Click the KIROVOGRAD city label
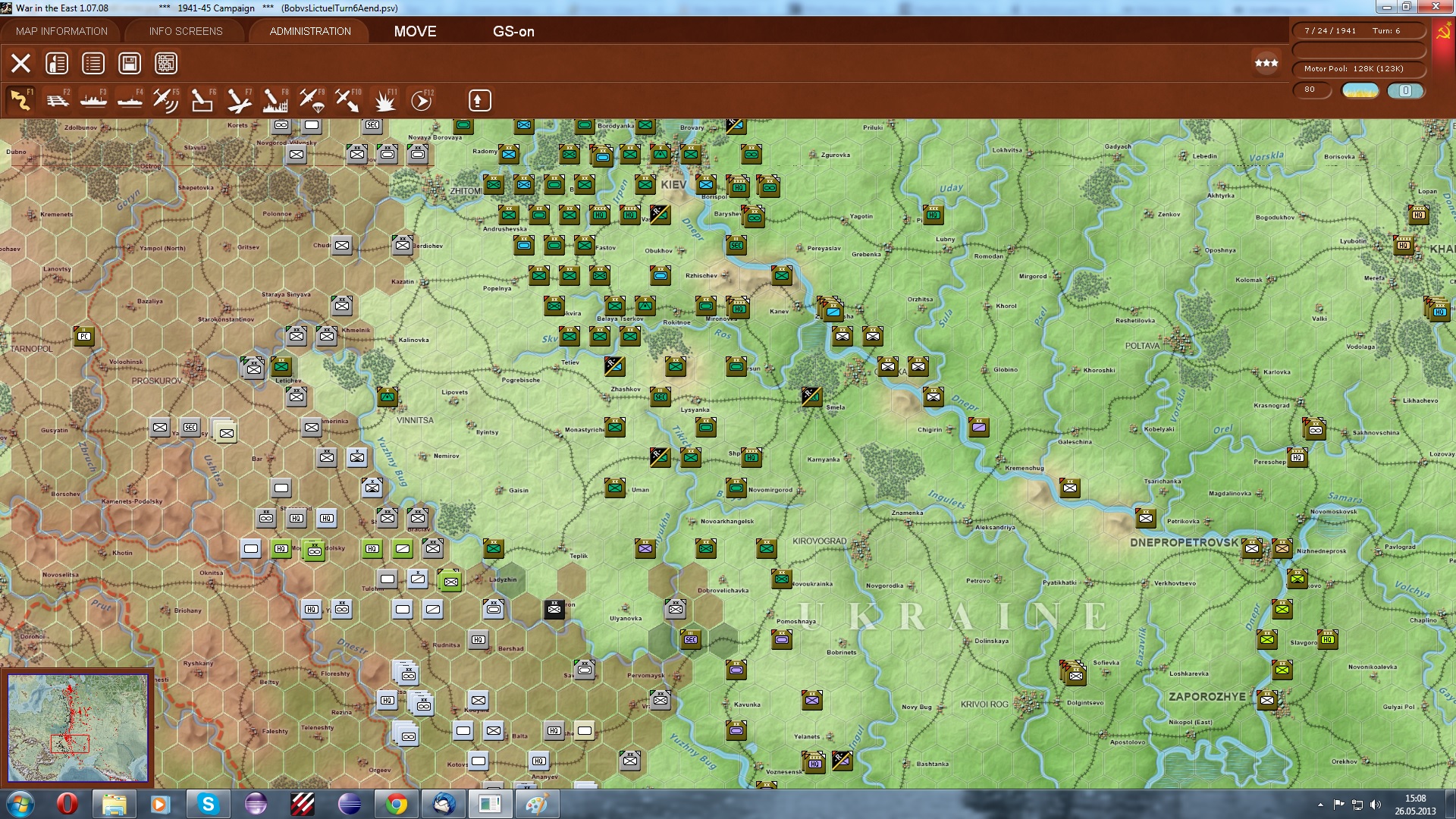This screenshot has height=819, width=1456. (820, 541)
